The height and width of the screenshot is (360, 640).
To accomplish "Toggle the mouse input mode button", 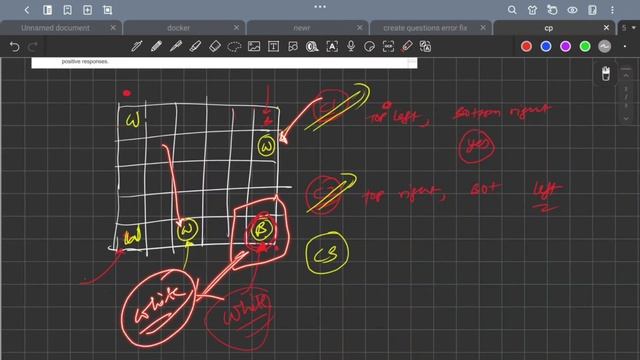I will point(606,74).
